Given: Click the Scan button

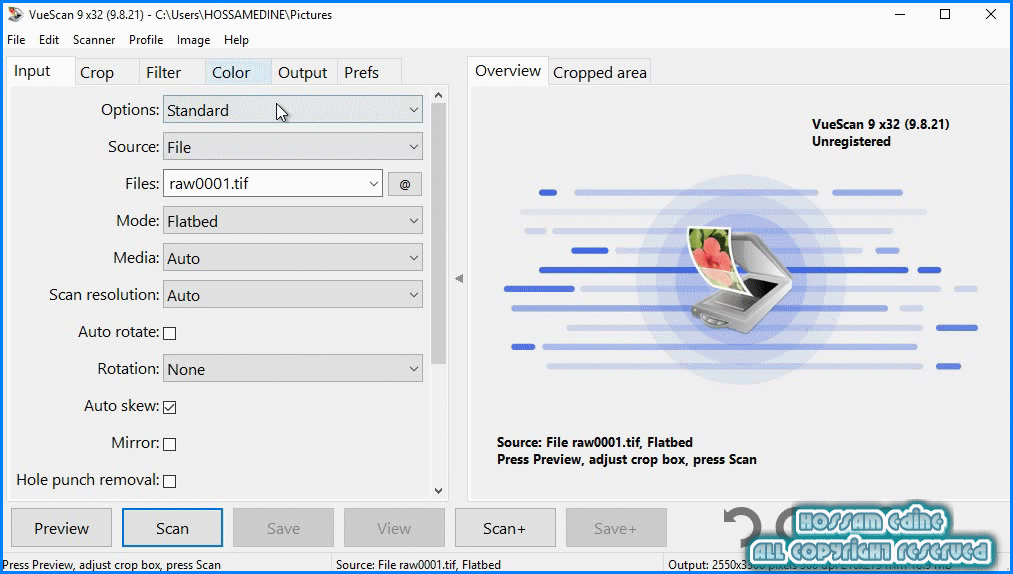Looking at the screenshot, I should (x=172, y=528).
